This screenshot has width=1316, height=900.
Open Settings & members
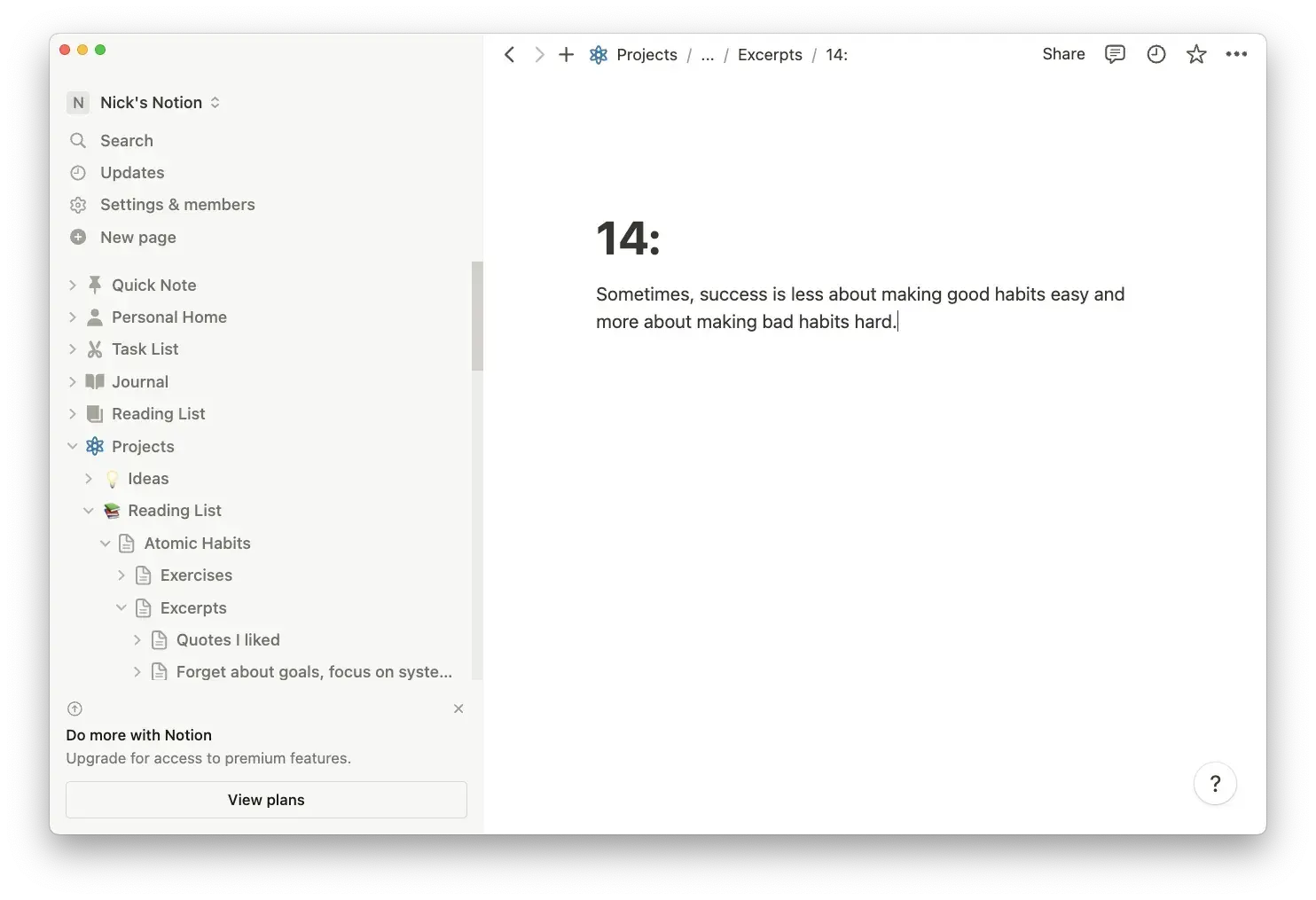tap(176, 204)
